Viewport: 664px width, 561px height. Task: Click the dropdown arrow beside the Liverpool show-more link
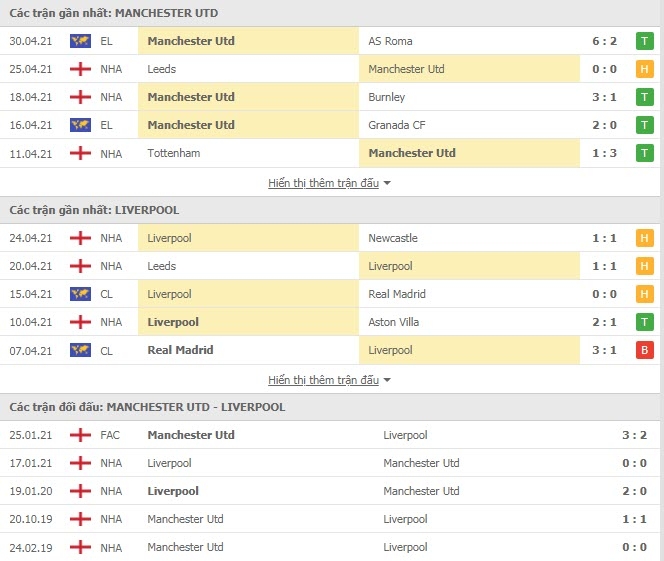(387, 380)
